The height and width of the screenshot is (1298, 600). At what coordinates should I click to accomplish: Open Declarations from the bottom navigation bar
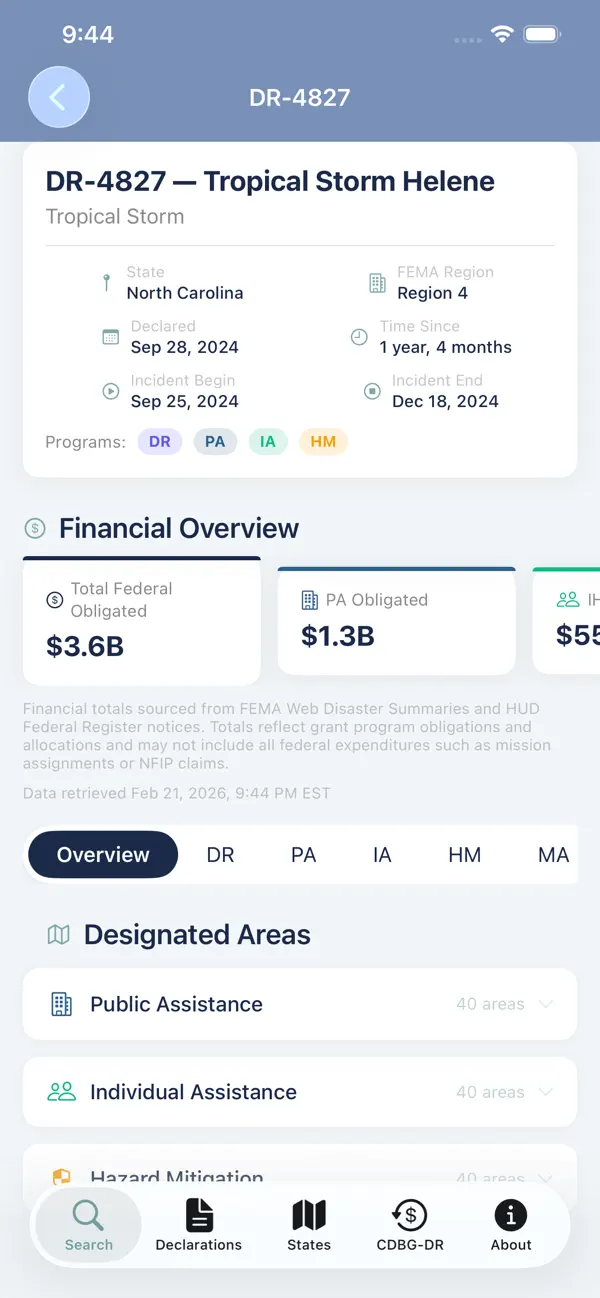198,1216
